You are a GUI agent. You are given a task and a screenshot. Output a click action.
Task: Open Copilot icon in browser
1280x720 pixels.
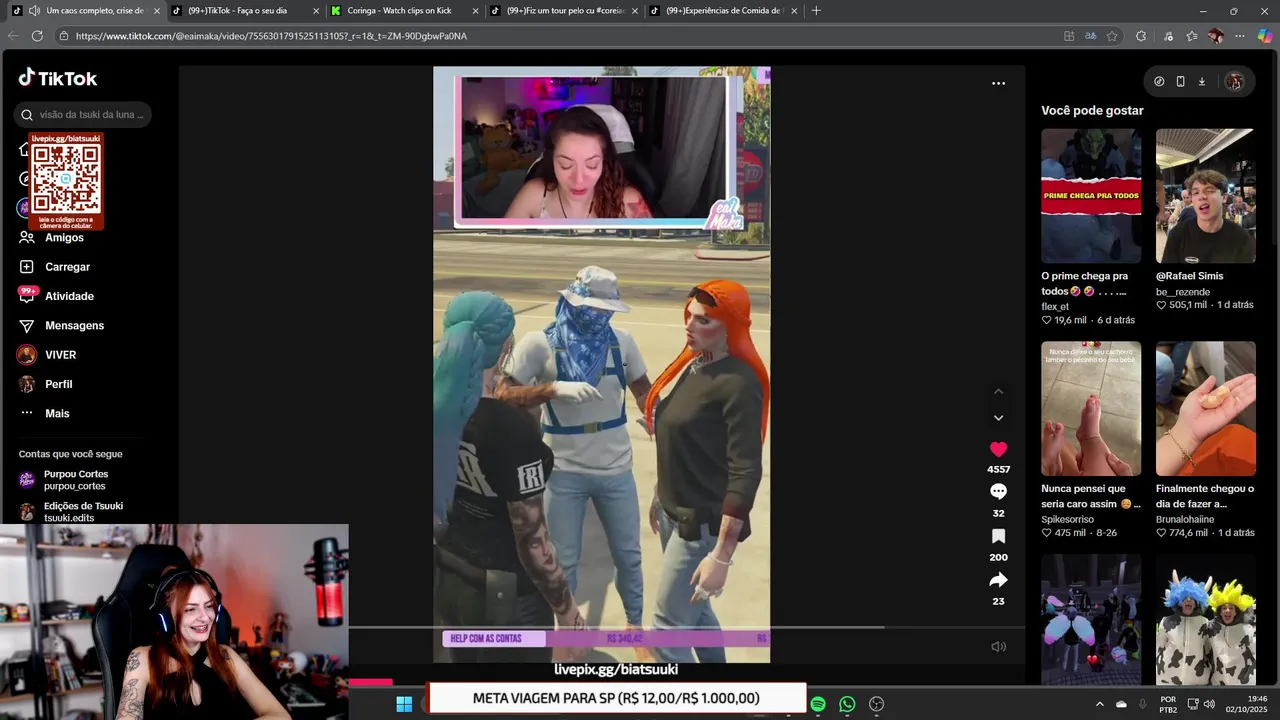1265,36
